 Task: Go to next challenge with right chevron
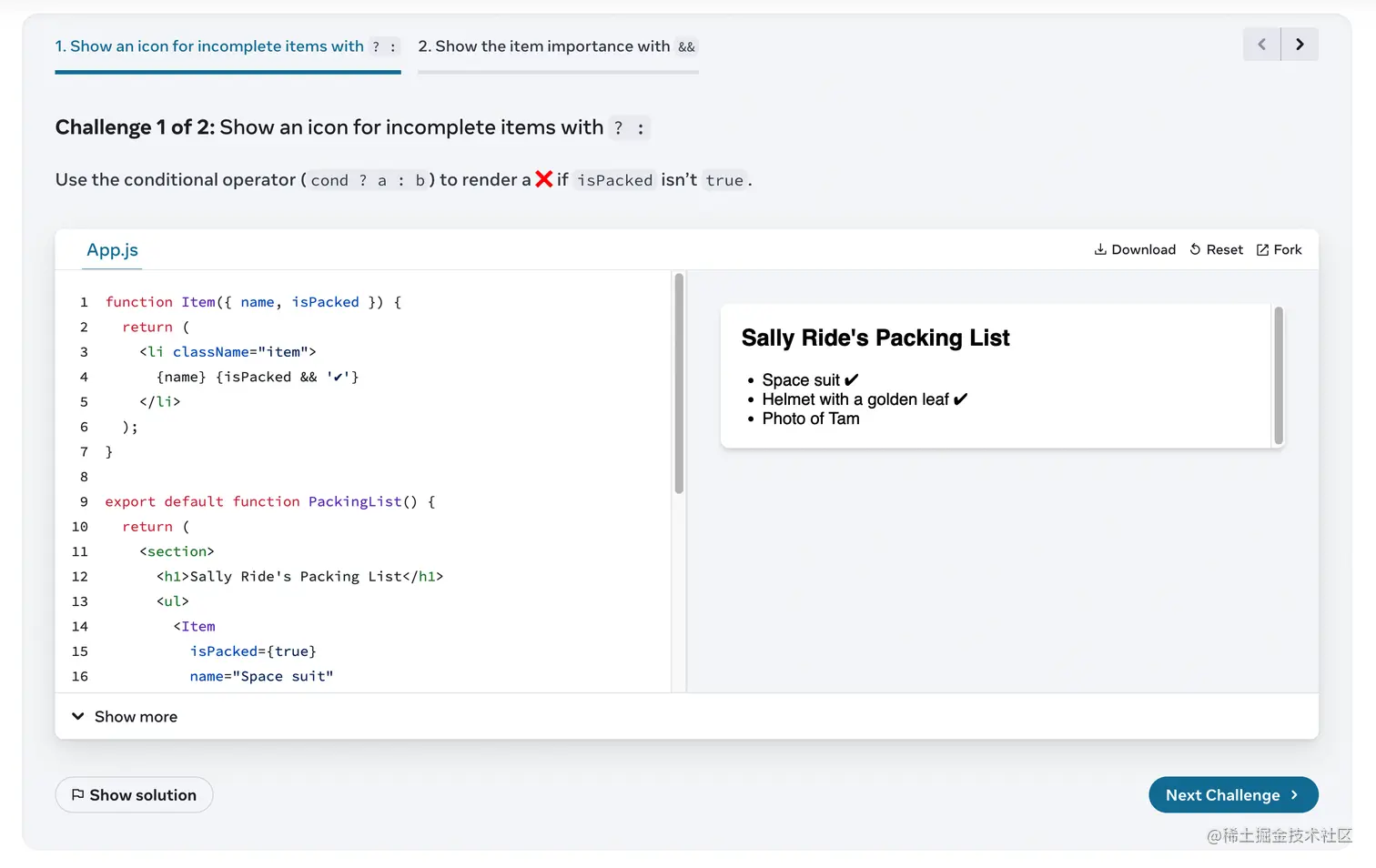pos(1300,45)
